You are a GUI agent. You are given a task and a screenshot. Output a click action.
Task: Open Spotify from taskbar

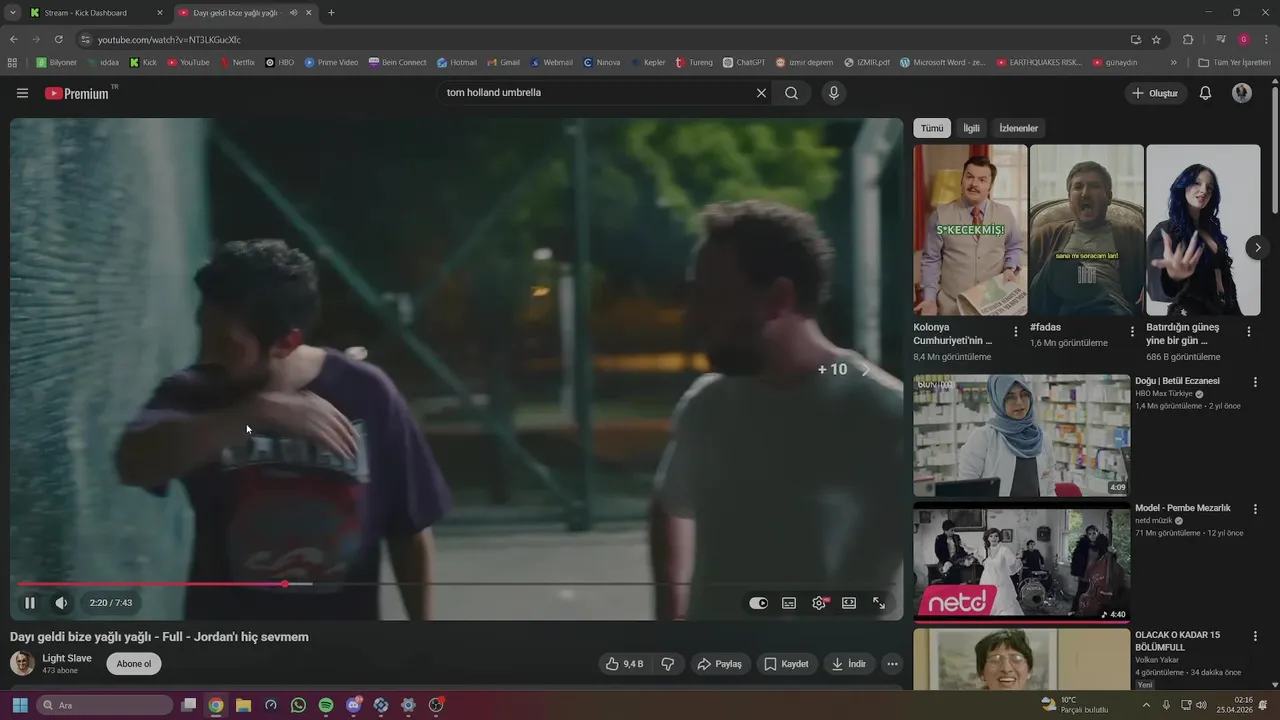pos(326,705)
